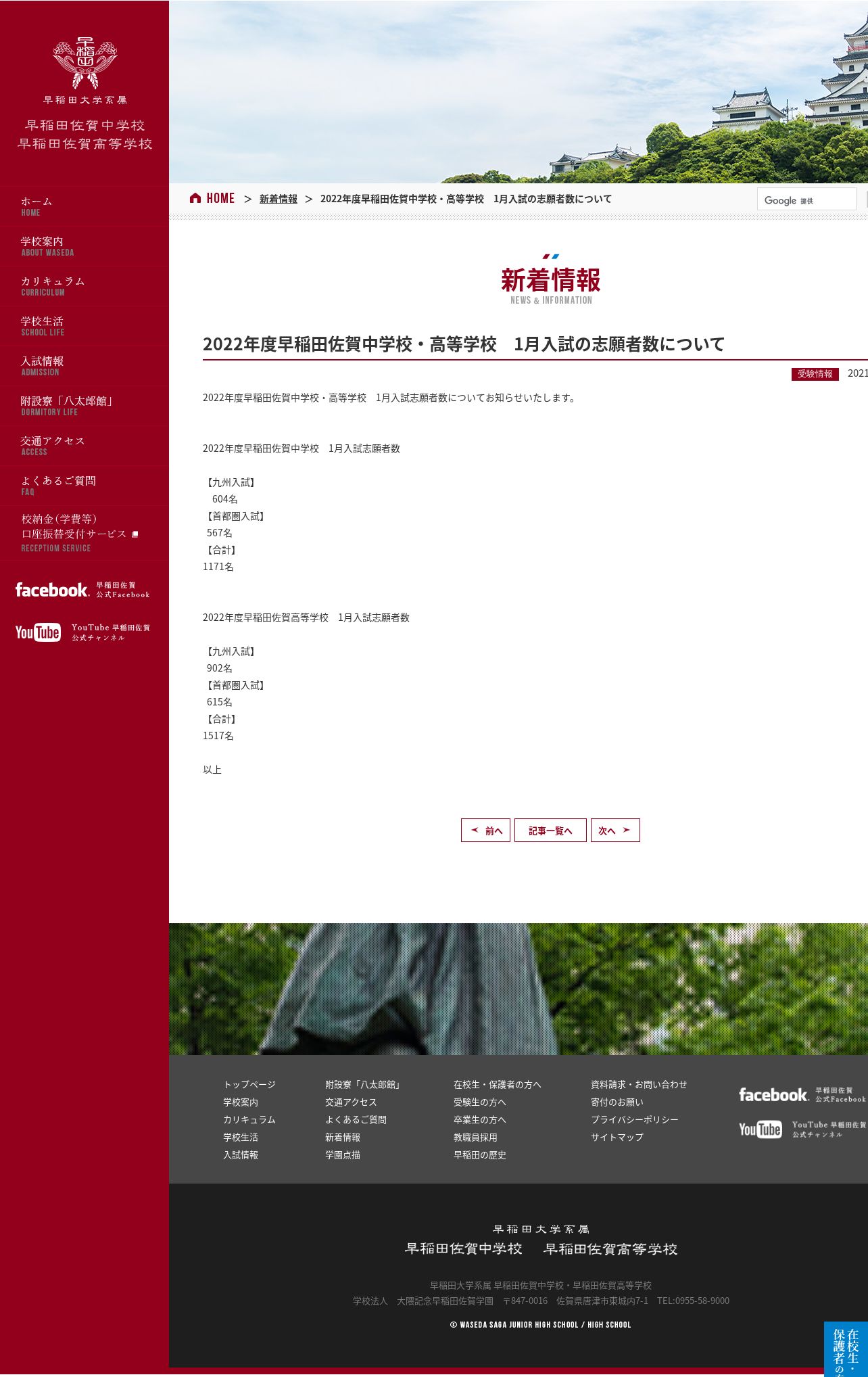Click the blue 在校生・保護者 floating banner

coord(846,1349)
